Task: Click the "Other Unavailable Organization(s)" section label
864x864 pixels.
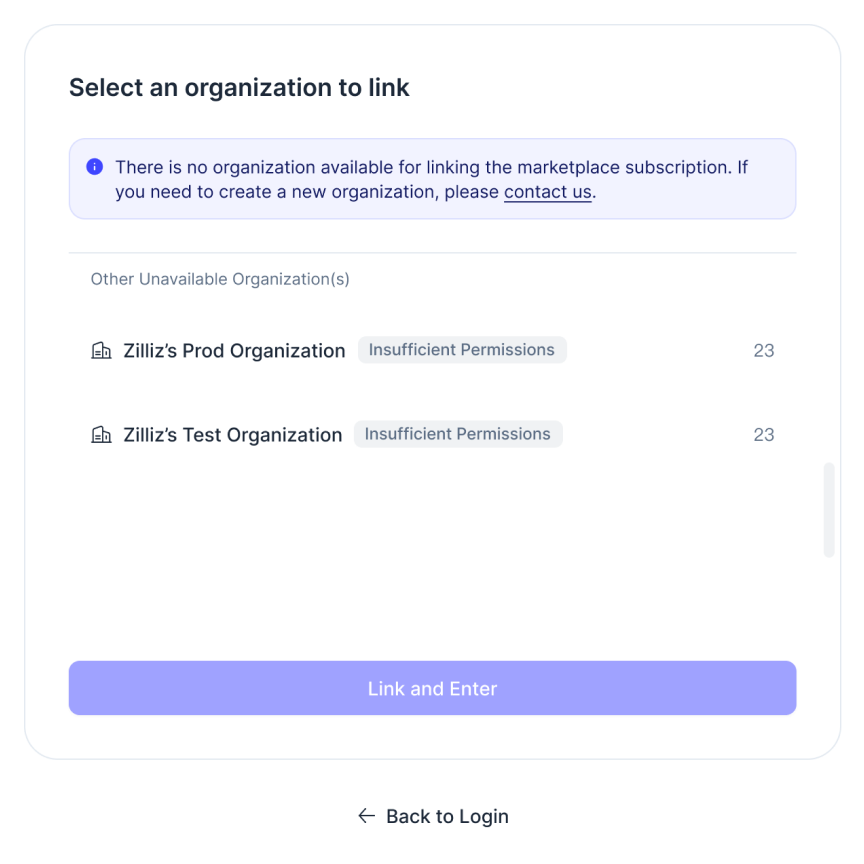Action: pos(220,279)
